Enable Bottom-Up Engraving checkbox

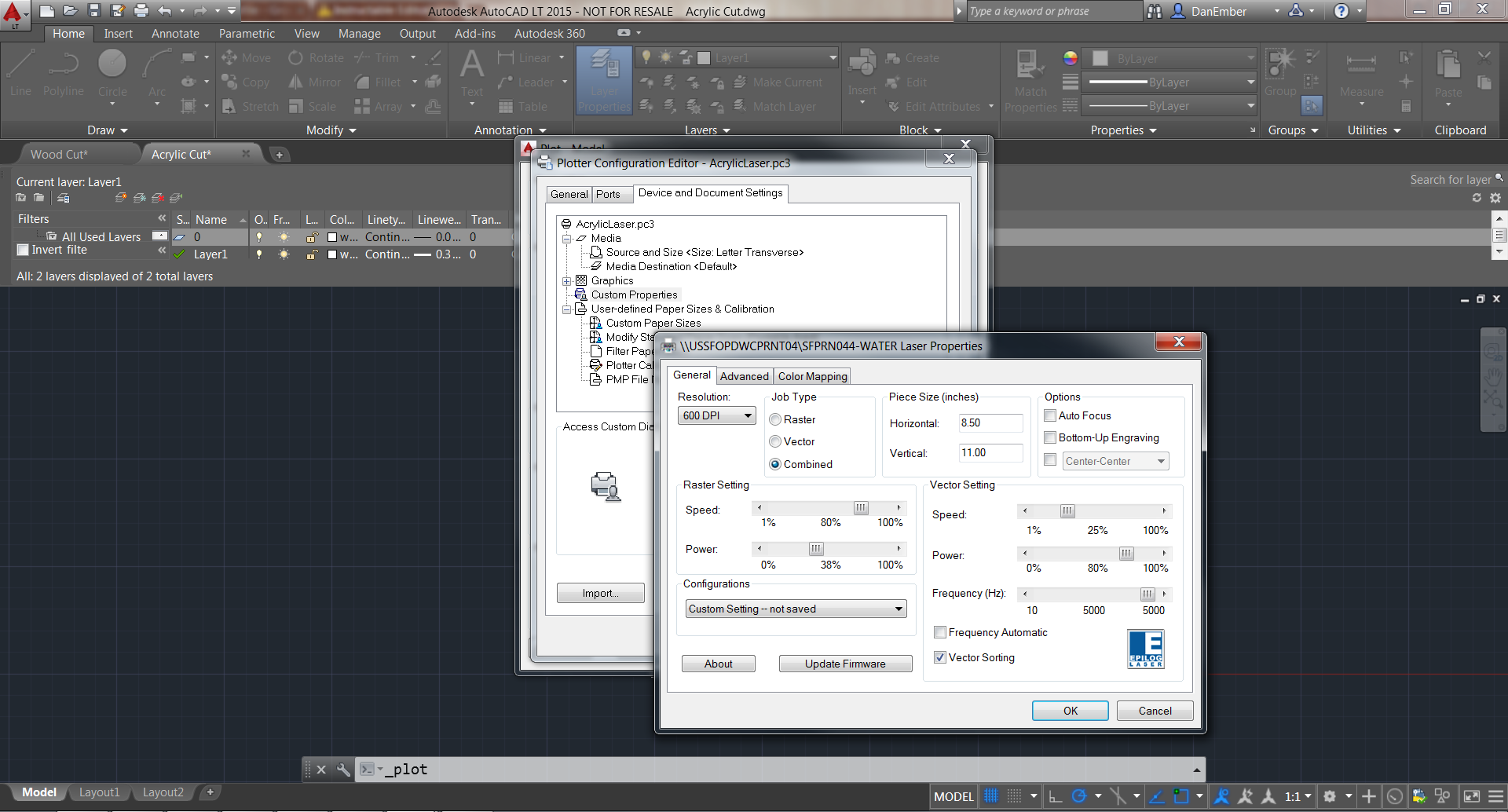(1050, 437)
